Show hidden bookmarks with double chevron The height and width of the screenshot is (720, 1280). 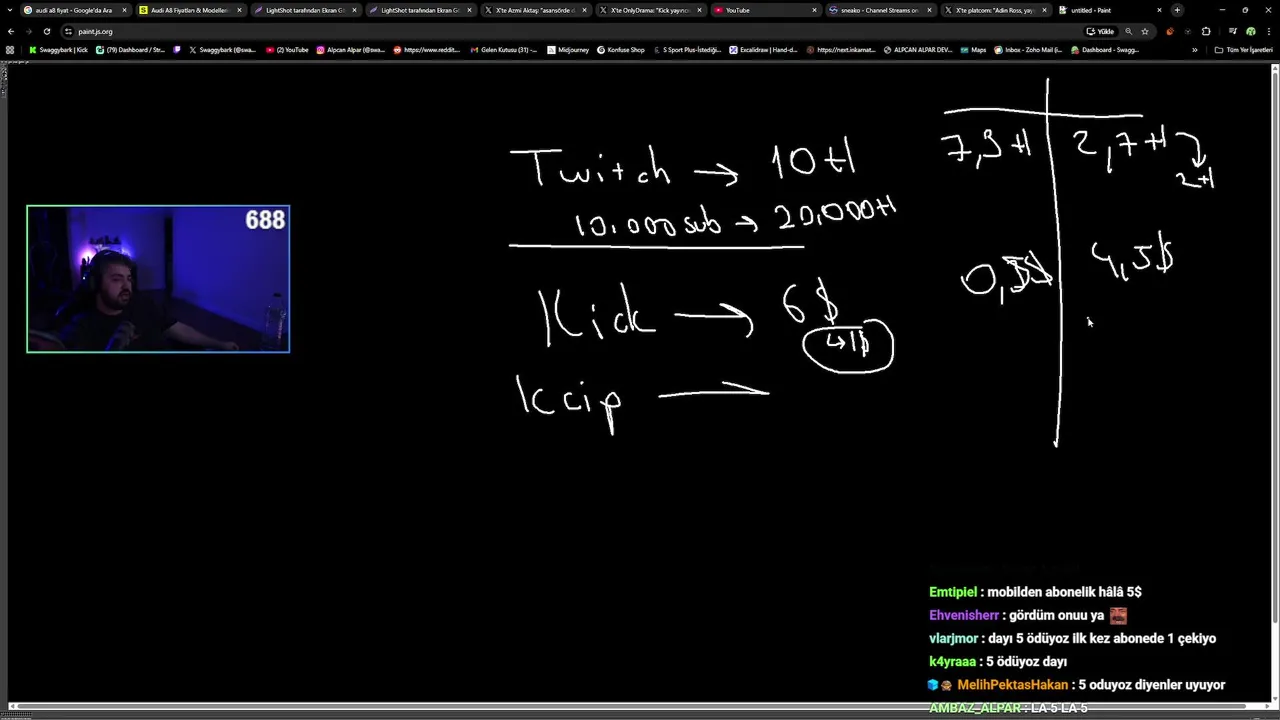tap(1194, 50)
